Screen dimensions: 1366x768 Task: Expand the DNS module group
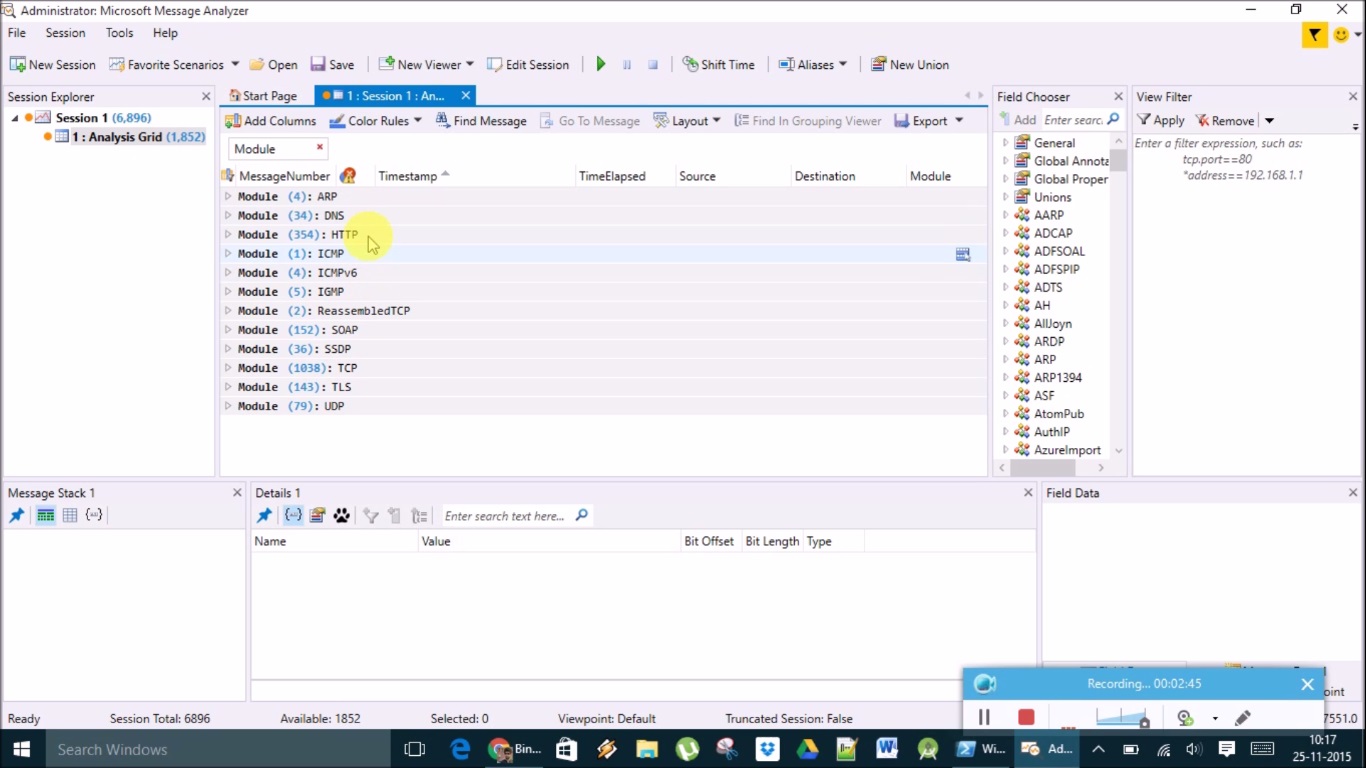(228, 216)
